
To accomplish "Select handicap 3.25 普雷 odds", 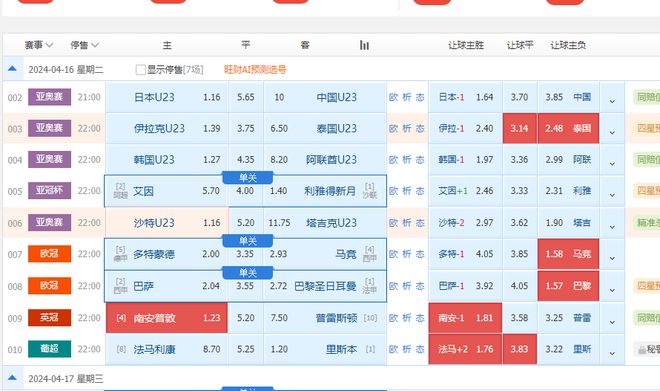I will pyautogui.click(x=568, y=318).
